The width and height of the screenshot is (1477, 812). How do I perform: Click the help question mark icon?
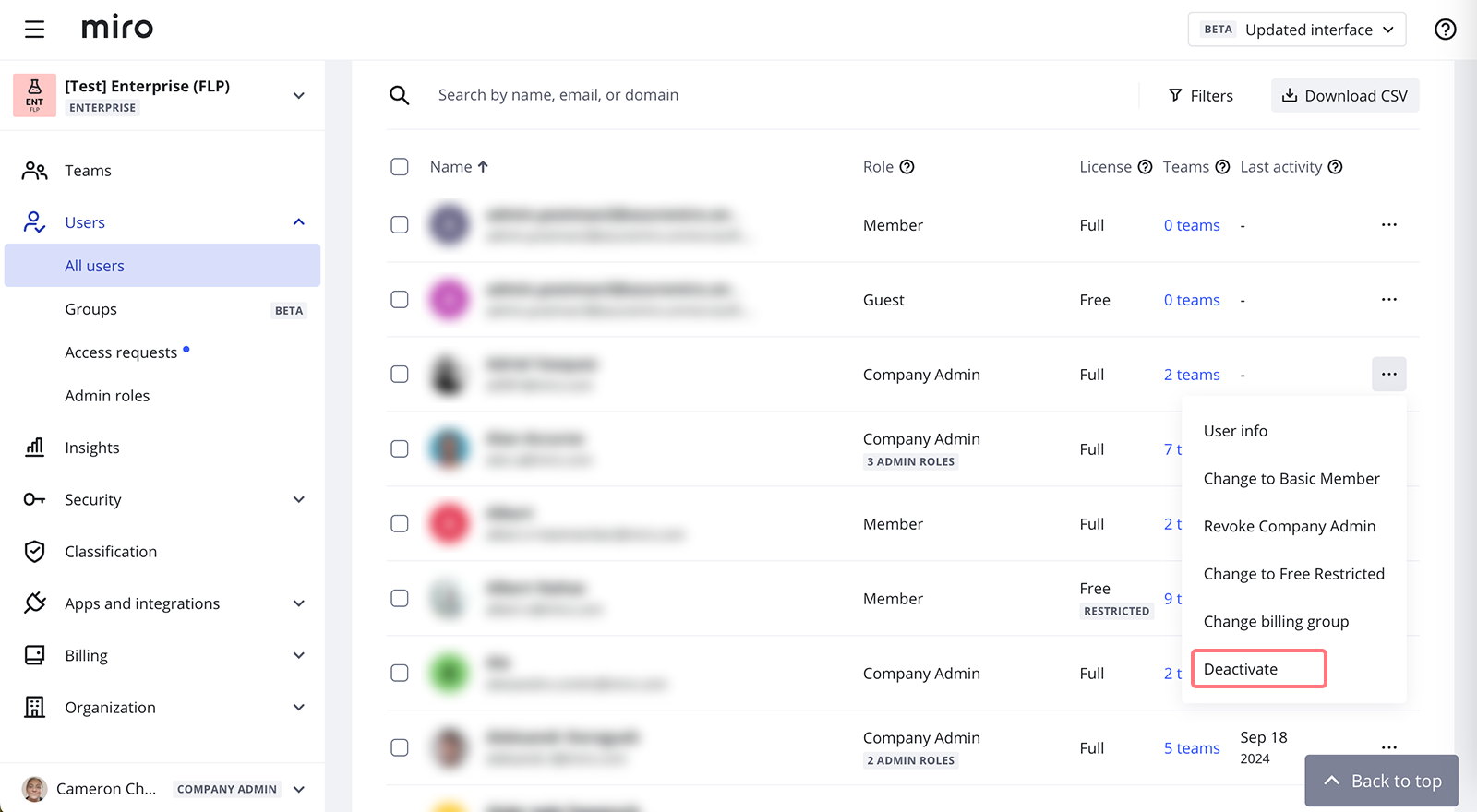click(1445, 30)
